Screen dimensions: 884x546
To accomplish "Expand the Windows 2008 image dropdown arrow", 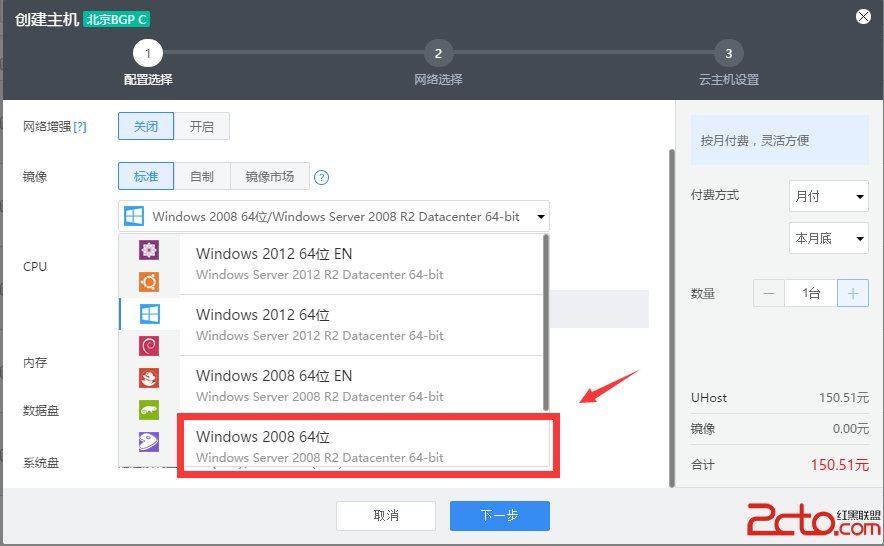I will coord(541,217).
